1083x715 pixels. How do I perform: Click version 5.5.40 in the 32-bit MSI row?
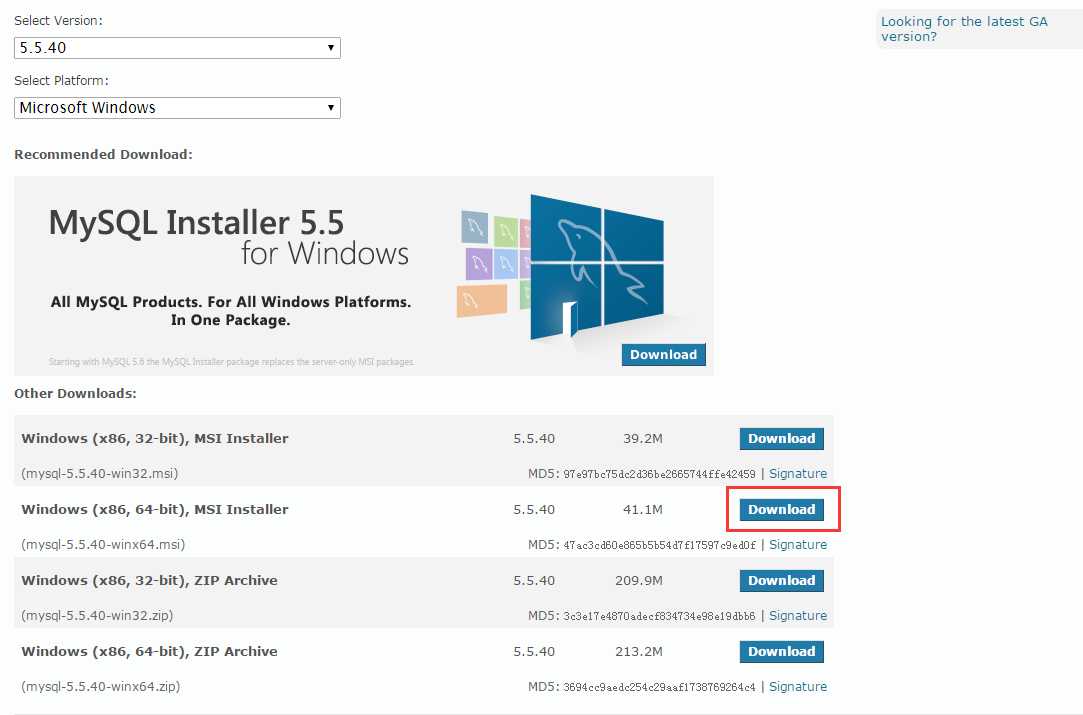534,439
